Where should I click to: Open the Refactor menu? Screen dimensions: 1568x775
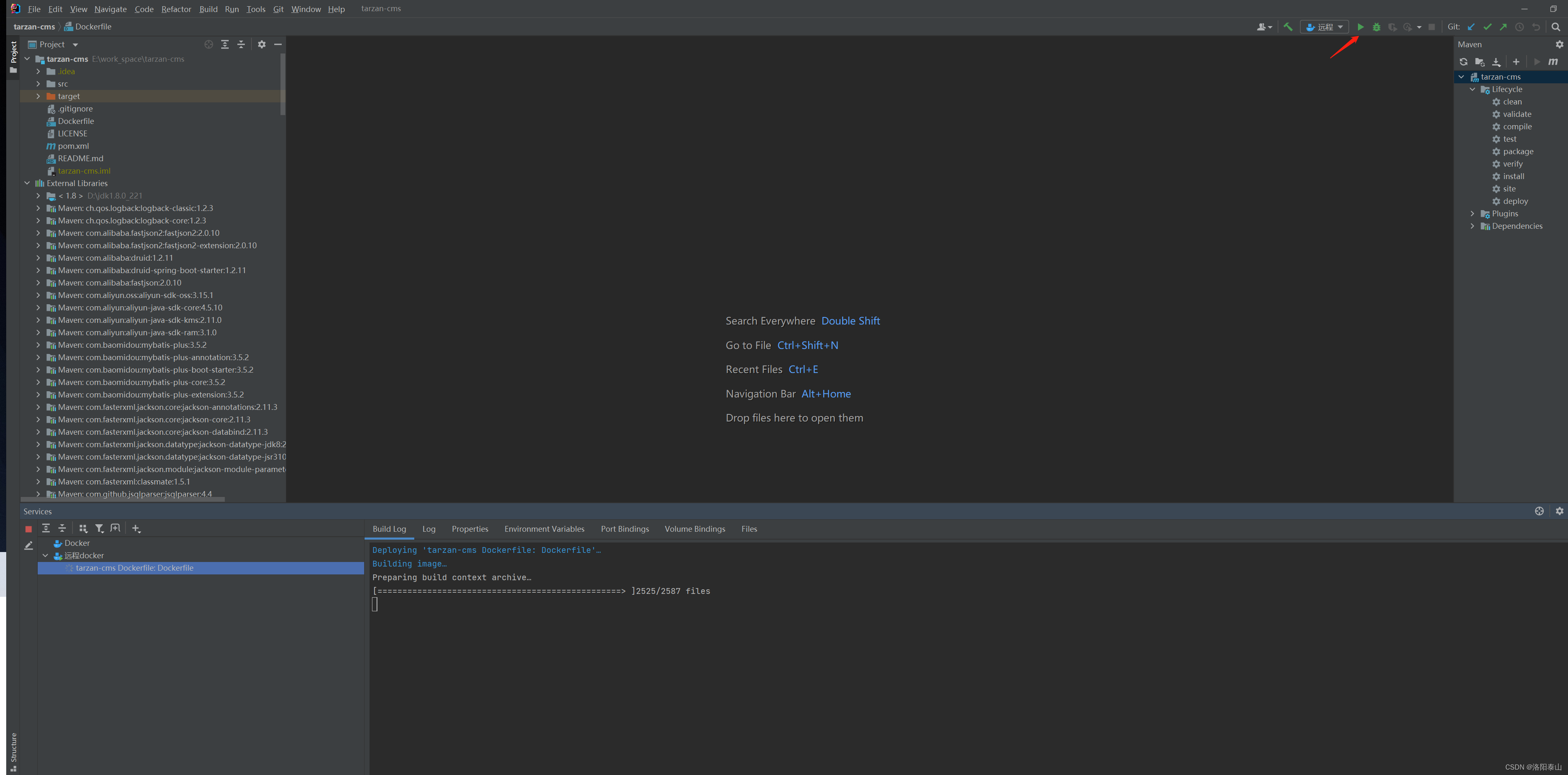coord(176,9)
